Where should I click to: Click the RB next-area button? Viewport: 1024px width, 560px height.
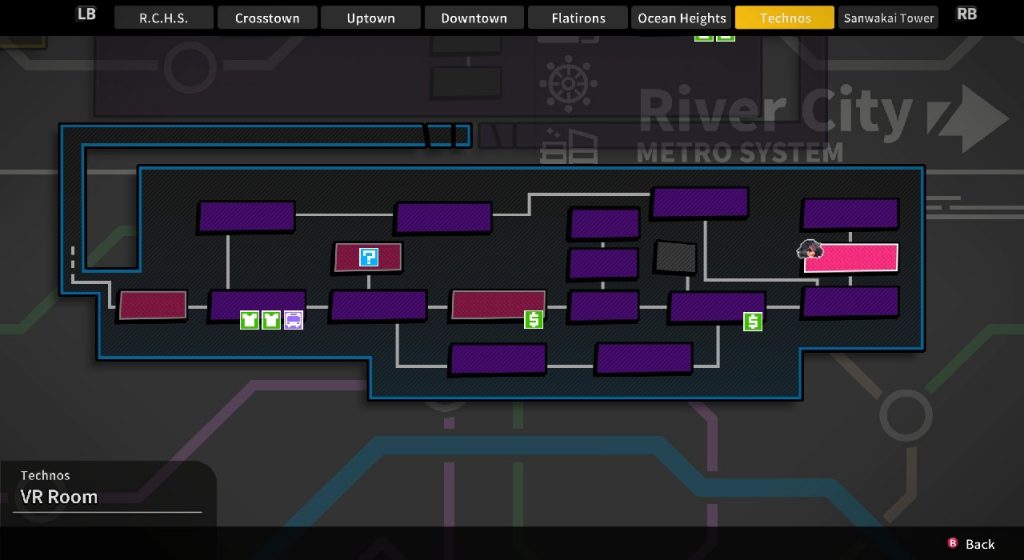[967, 14]
